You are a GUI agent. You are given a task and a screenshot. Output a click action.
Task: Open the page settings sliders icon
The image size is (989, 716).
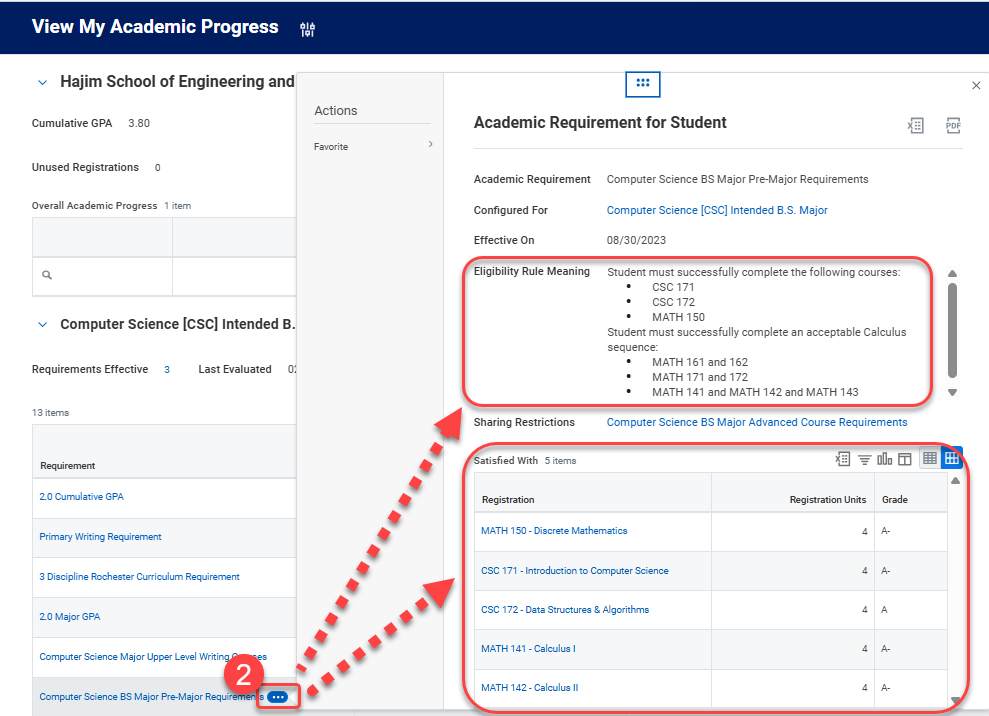click(307, 28)
